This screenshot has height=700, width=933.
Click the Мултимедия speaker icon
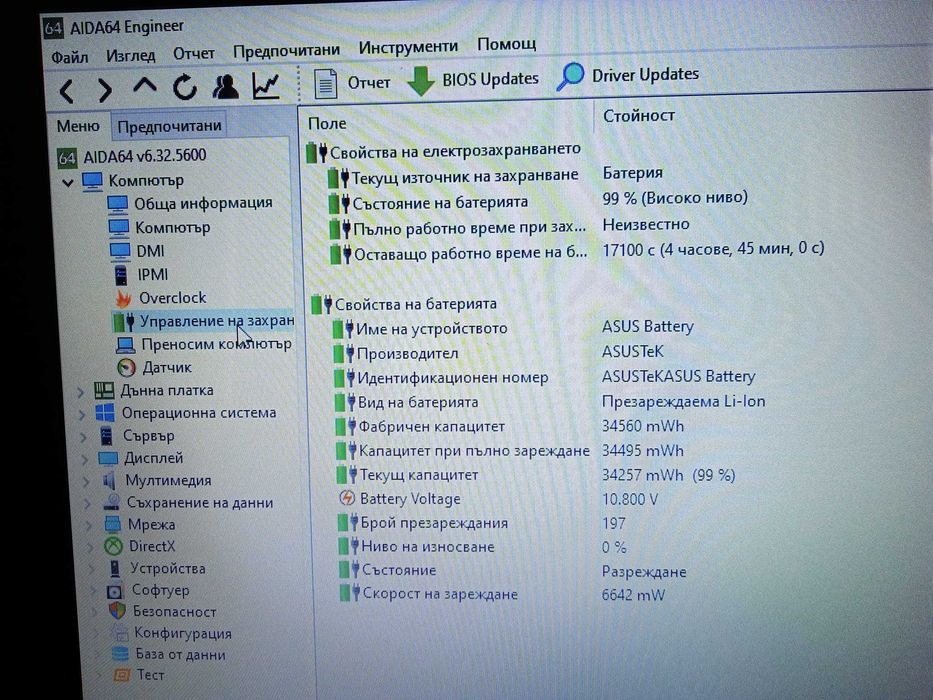coord(109,480)
